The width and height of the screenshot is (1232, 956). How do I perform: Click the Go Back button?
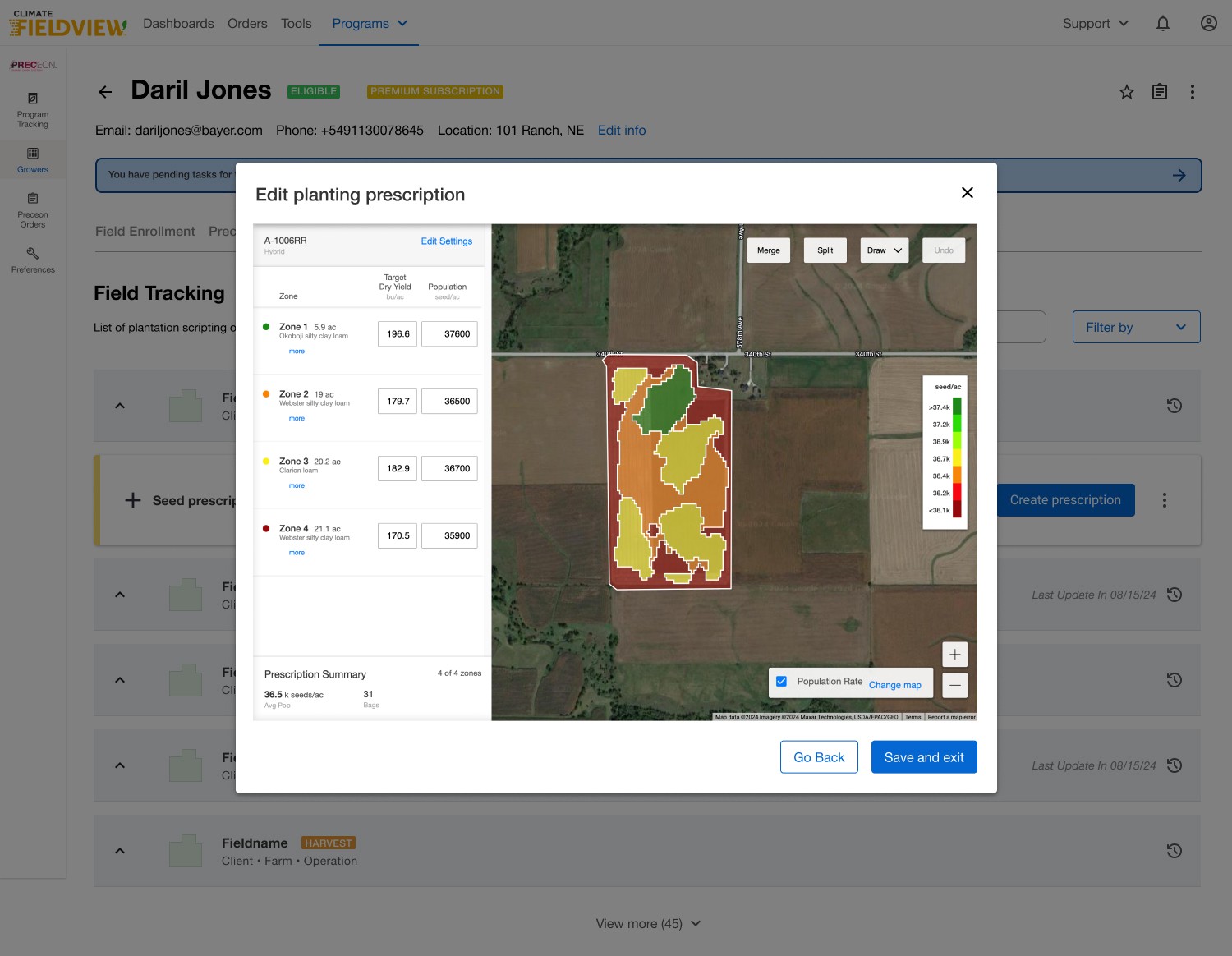(x=819, y=757)
